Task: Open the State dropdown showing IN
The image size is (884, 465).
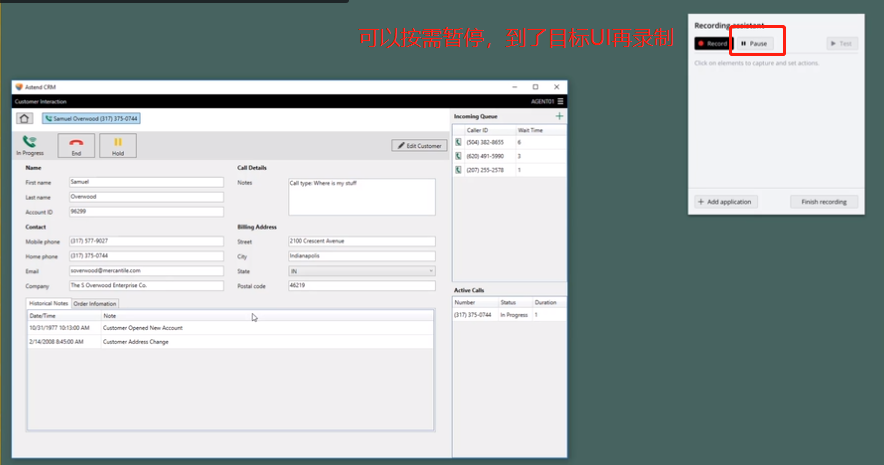Action: 362,271
